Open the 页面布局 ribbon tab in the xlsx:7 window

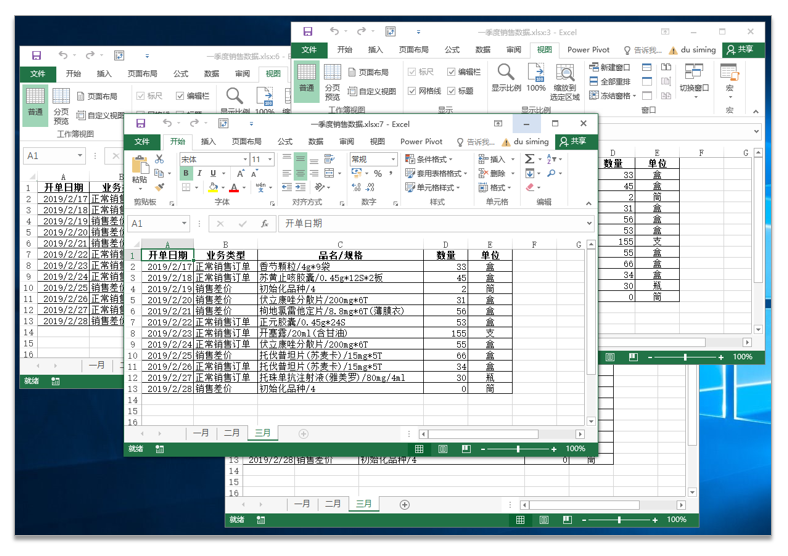click(246, 142)
